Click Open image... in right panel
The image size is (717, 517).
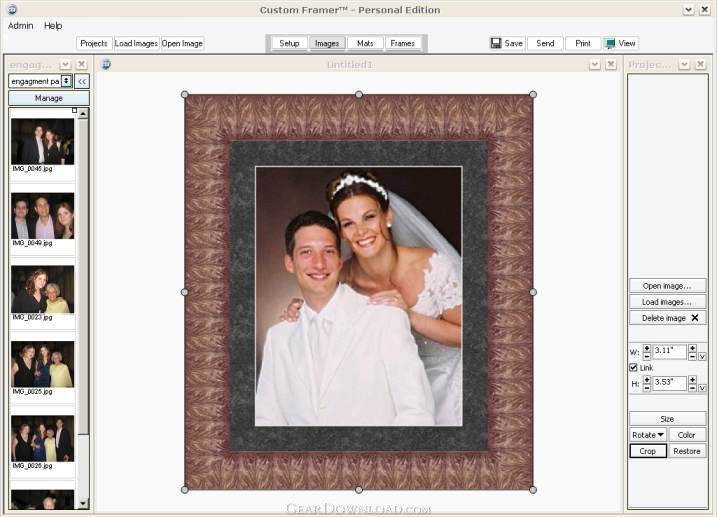click(668, 286)
